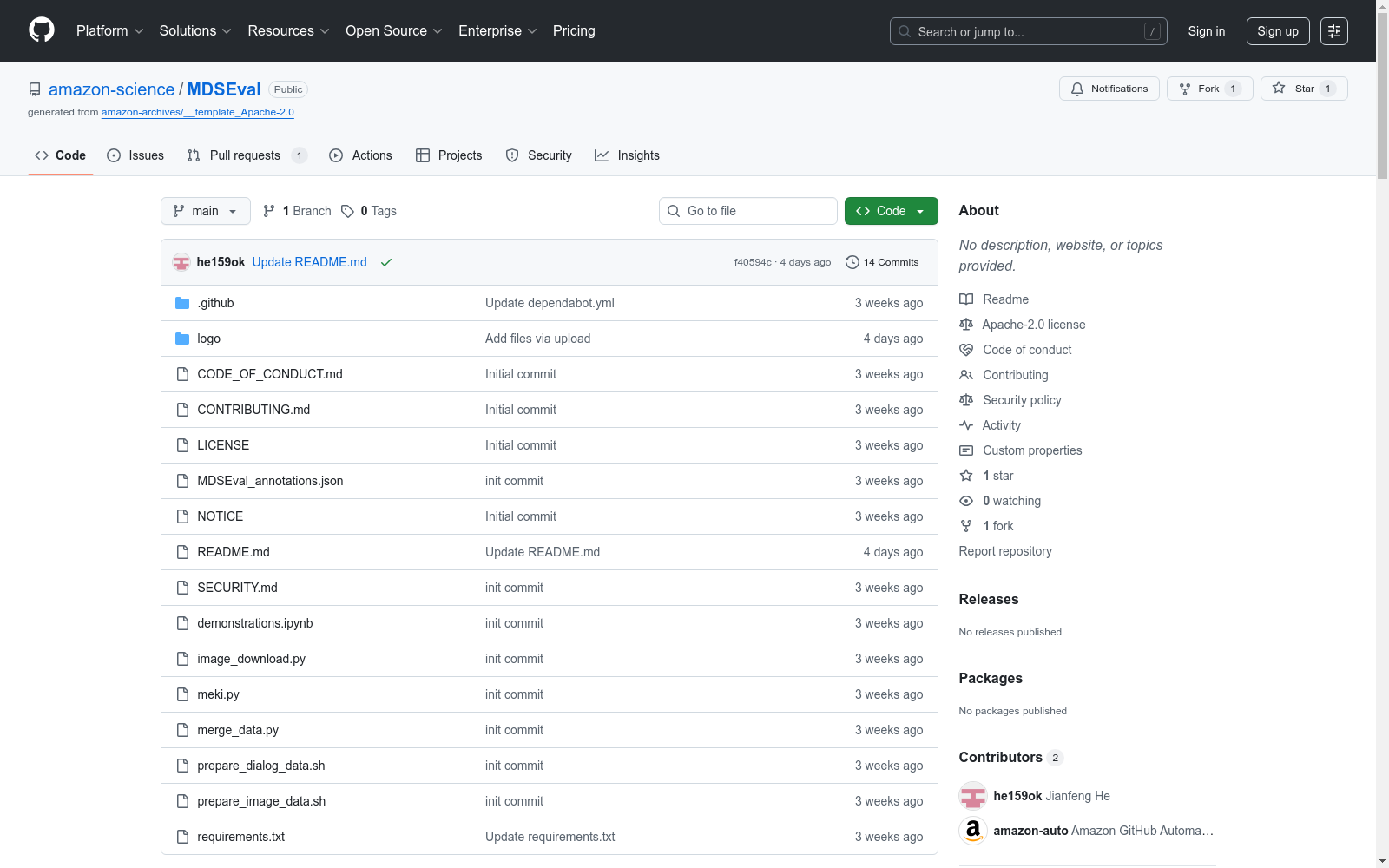Screen dimensions: 1389x868
Task: Open the prepare_dialog_data.sh file
Action: pos(261,766)
